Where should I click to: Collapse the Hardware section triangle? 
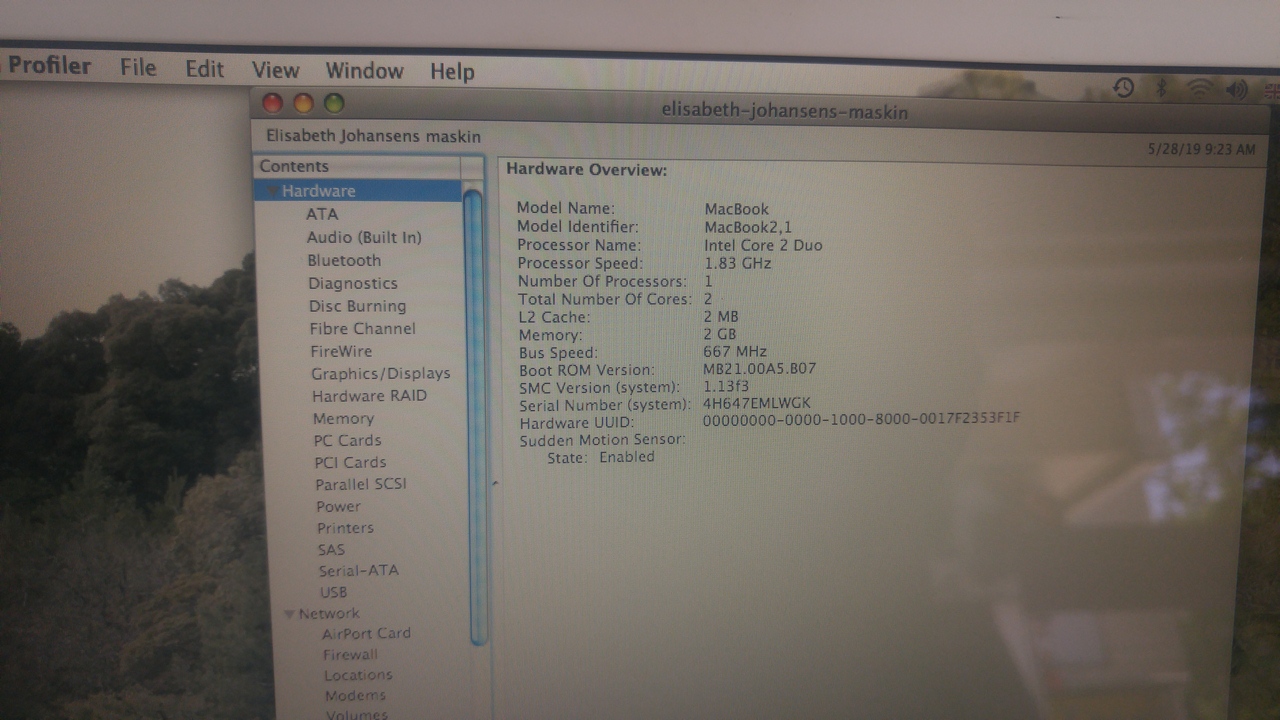pyautogui.click(x=271, y=190)
